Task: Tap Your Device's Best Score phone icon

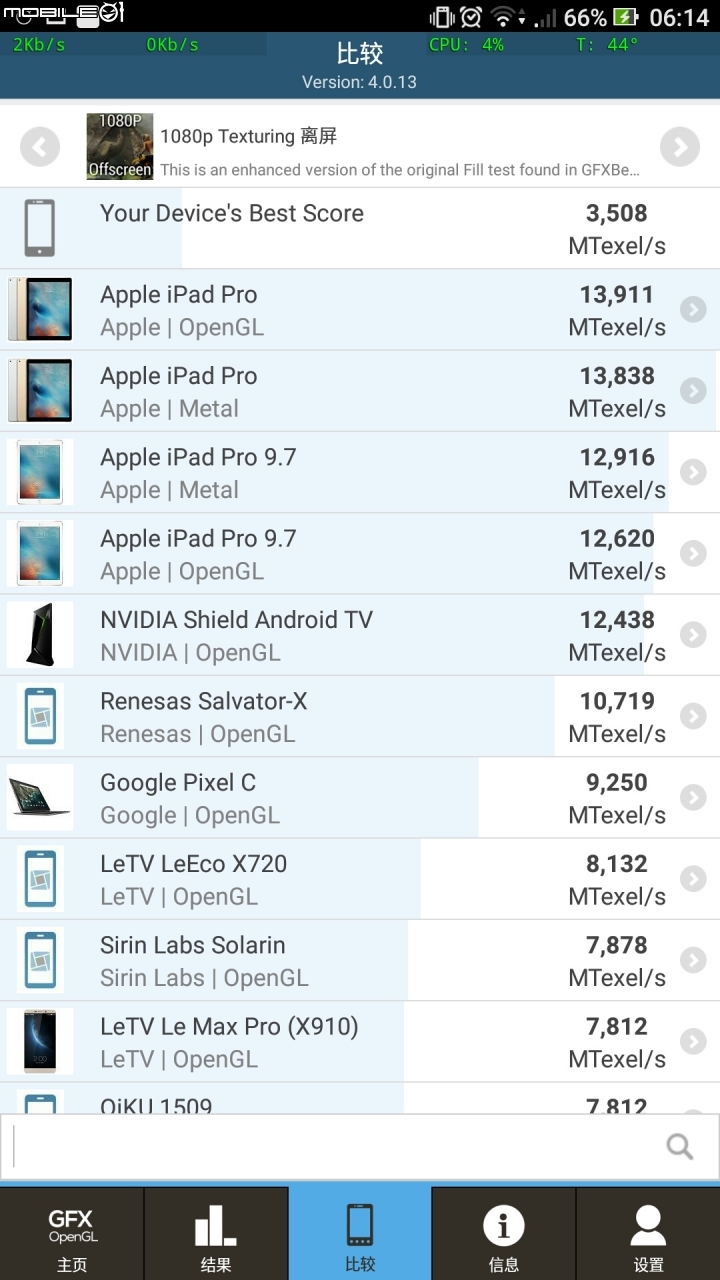Action: tap(40, 228)
